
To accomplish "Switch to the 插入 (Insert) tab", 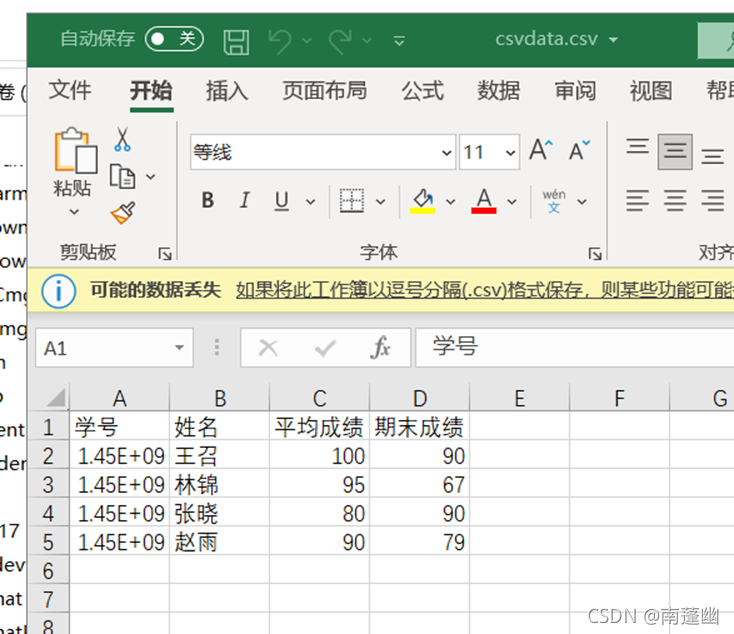I will point(227,90).
